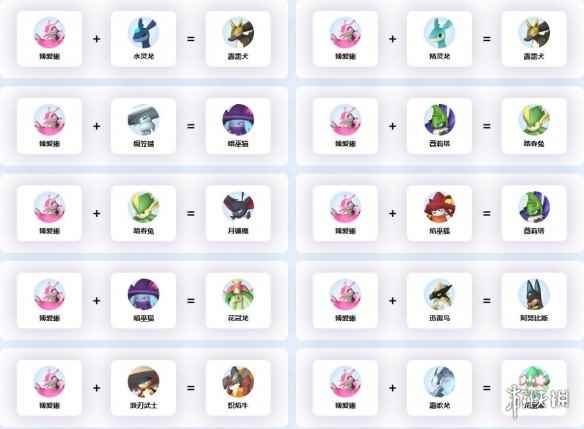Open the purple-hat 暗巫猫 result card

(x=238, y=126)
